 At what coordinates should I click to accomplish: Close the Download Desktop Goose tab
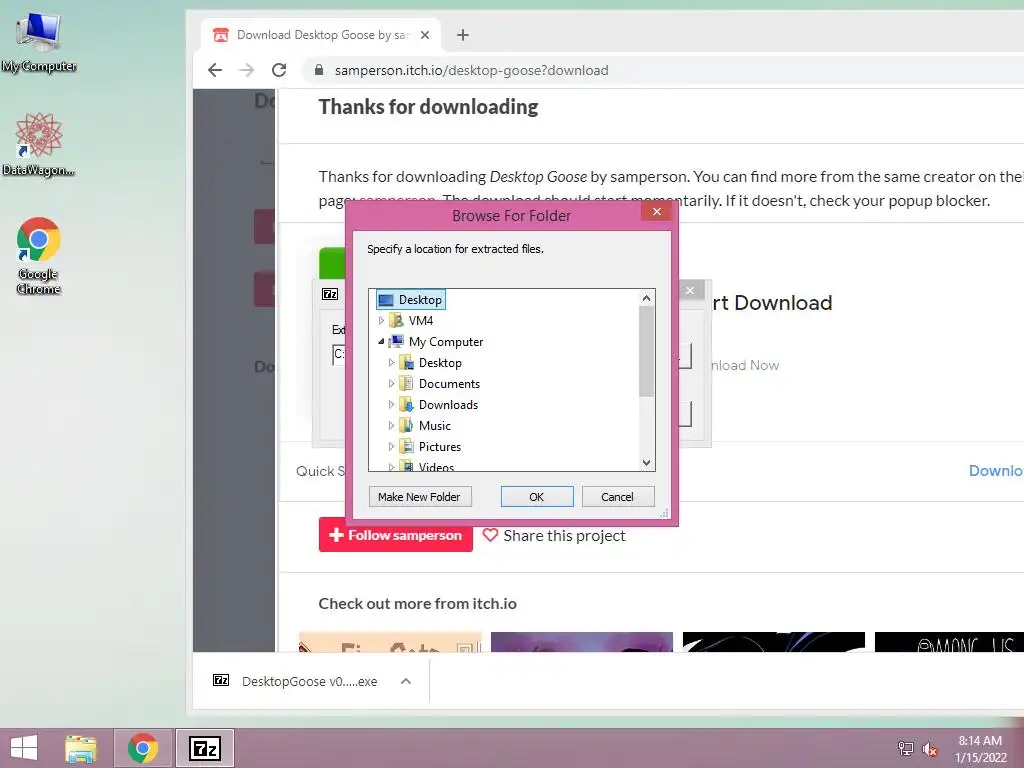[425, 35]
